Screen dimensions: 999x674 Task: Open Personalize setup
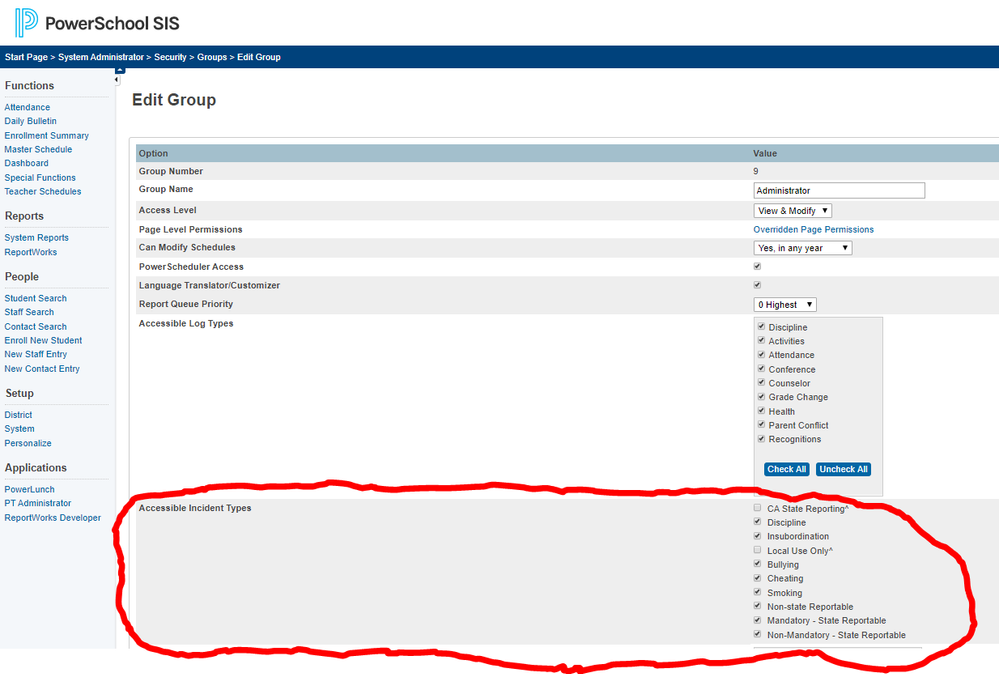tap(28, 443)
